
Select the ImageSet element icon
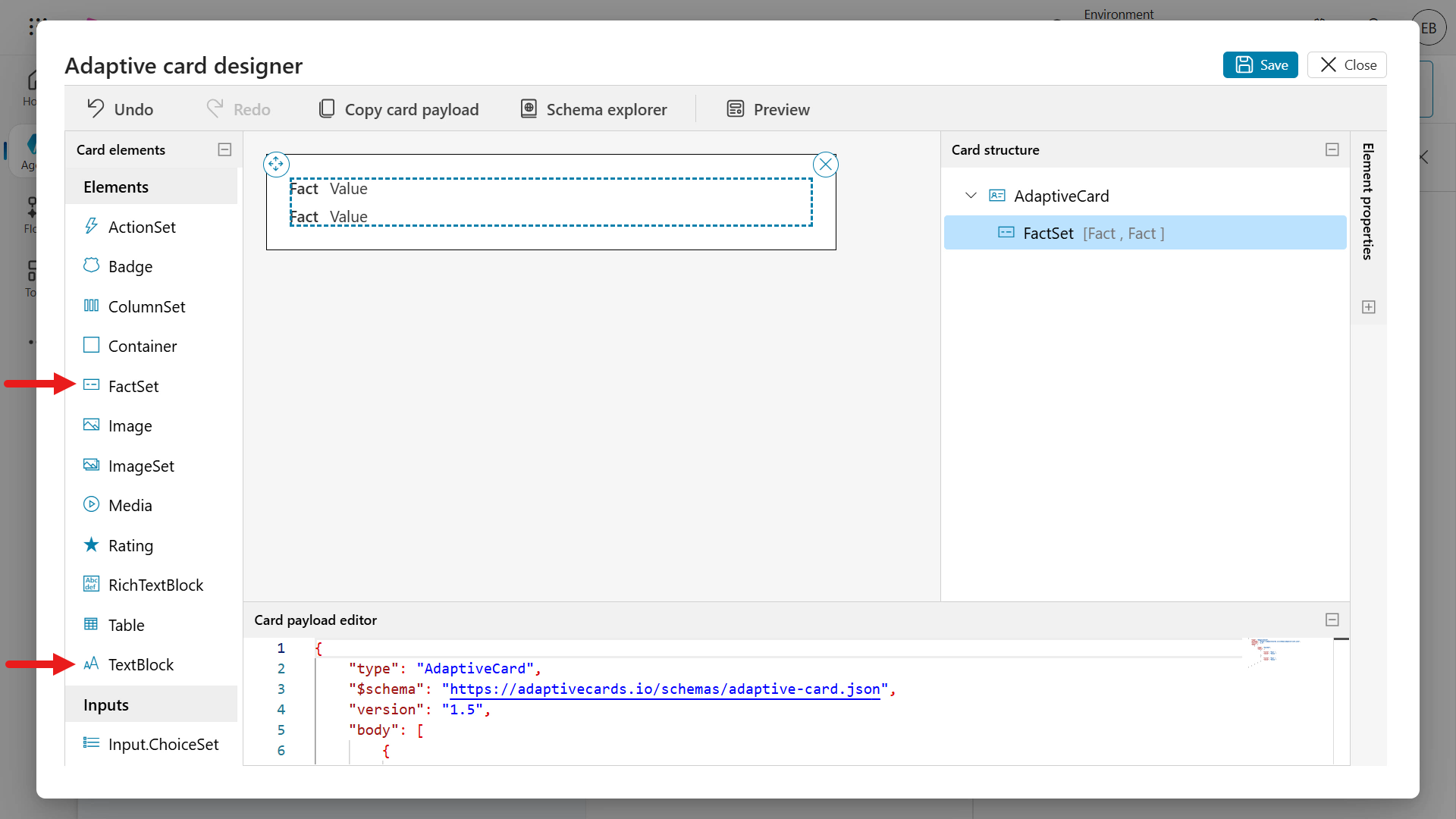(91, 465)
